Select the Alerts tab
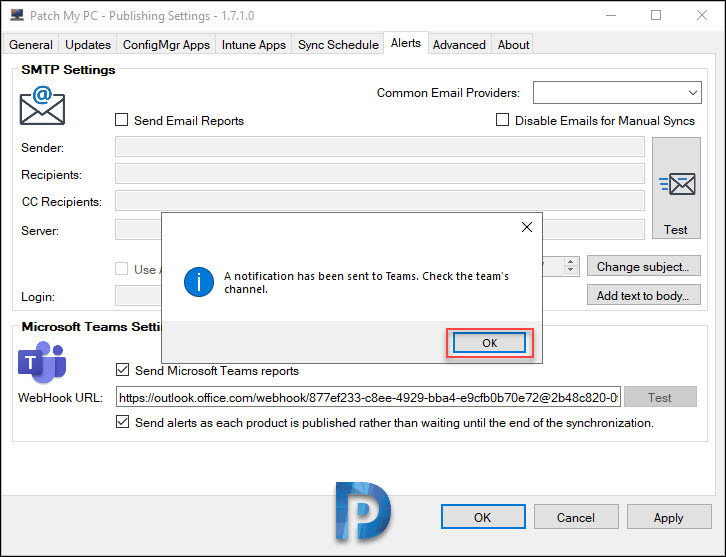The width and height of the screenshot is (726, 557). point(406,43)
